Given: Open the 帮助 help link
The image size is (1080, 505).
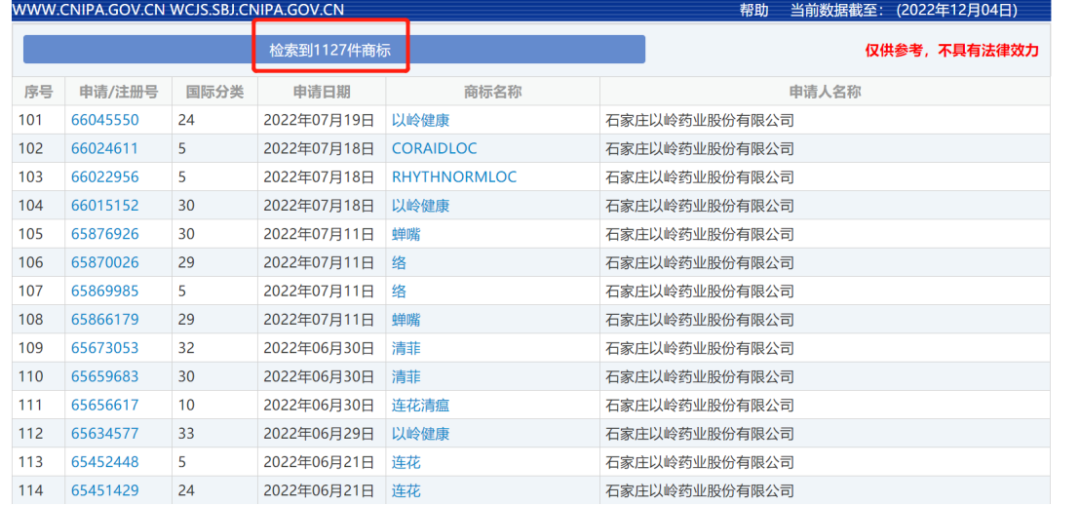Looking at the screenshot, I should point(754,10).
